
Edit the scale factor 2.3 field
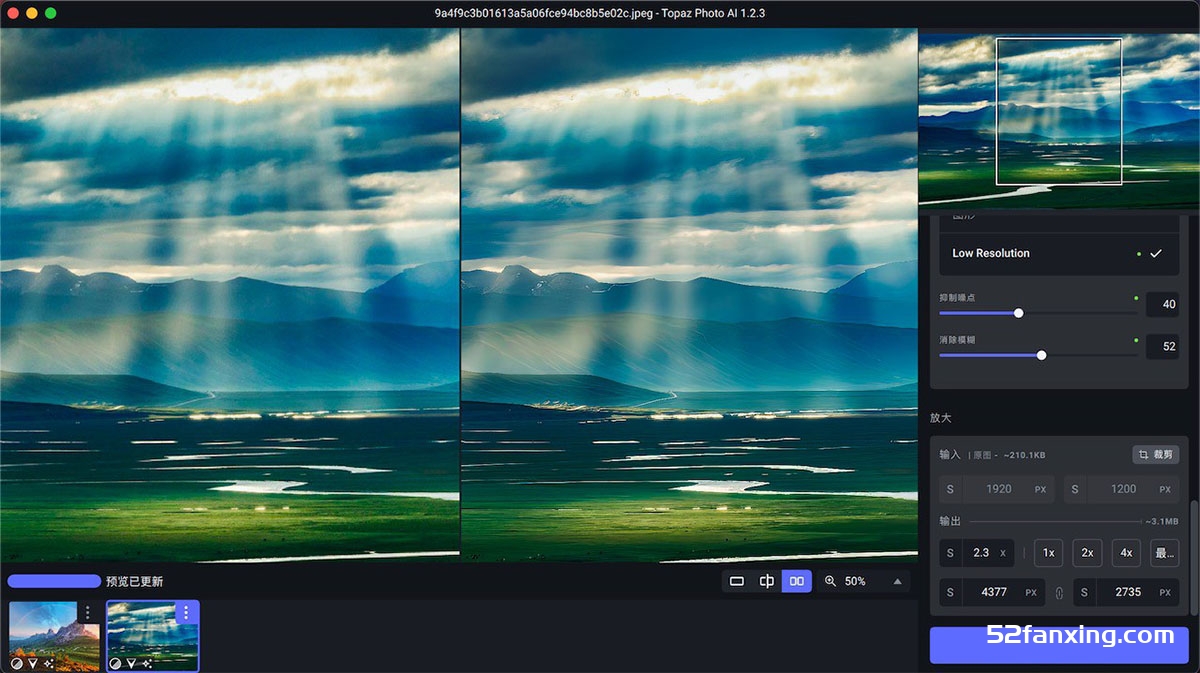(x=977, y=553)
